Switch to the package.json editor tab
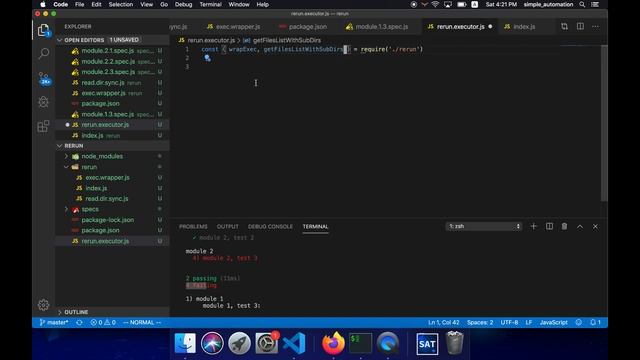 coord(303,27)
